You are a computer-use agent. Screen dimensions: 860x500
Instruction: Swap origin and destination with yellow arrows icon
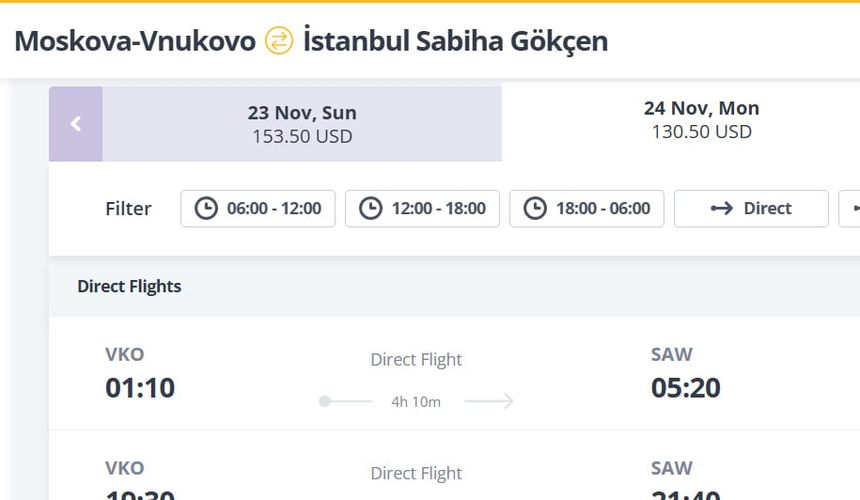tap(279, 41)
